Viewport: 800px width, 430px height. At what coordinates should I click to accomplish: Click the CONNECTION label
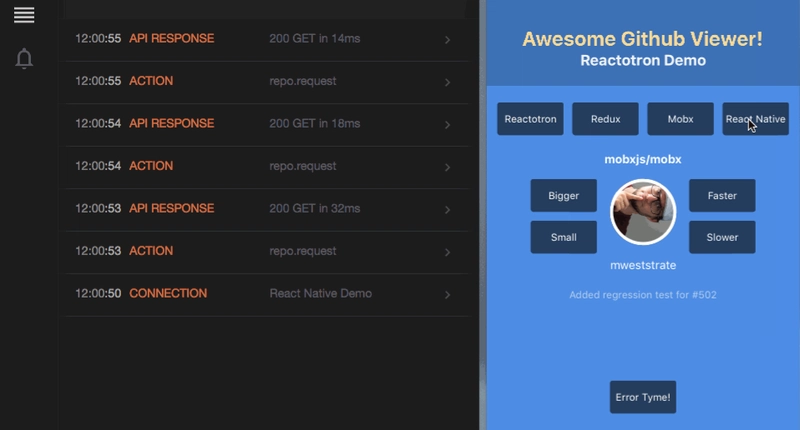pyautogui.click(x=168, y=293)
